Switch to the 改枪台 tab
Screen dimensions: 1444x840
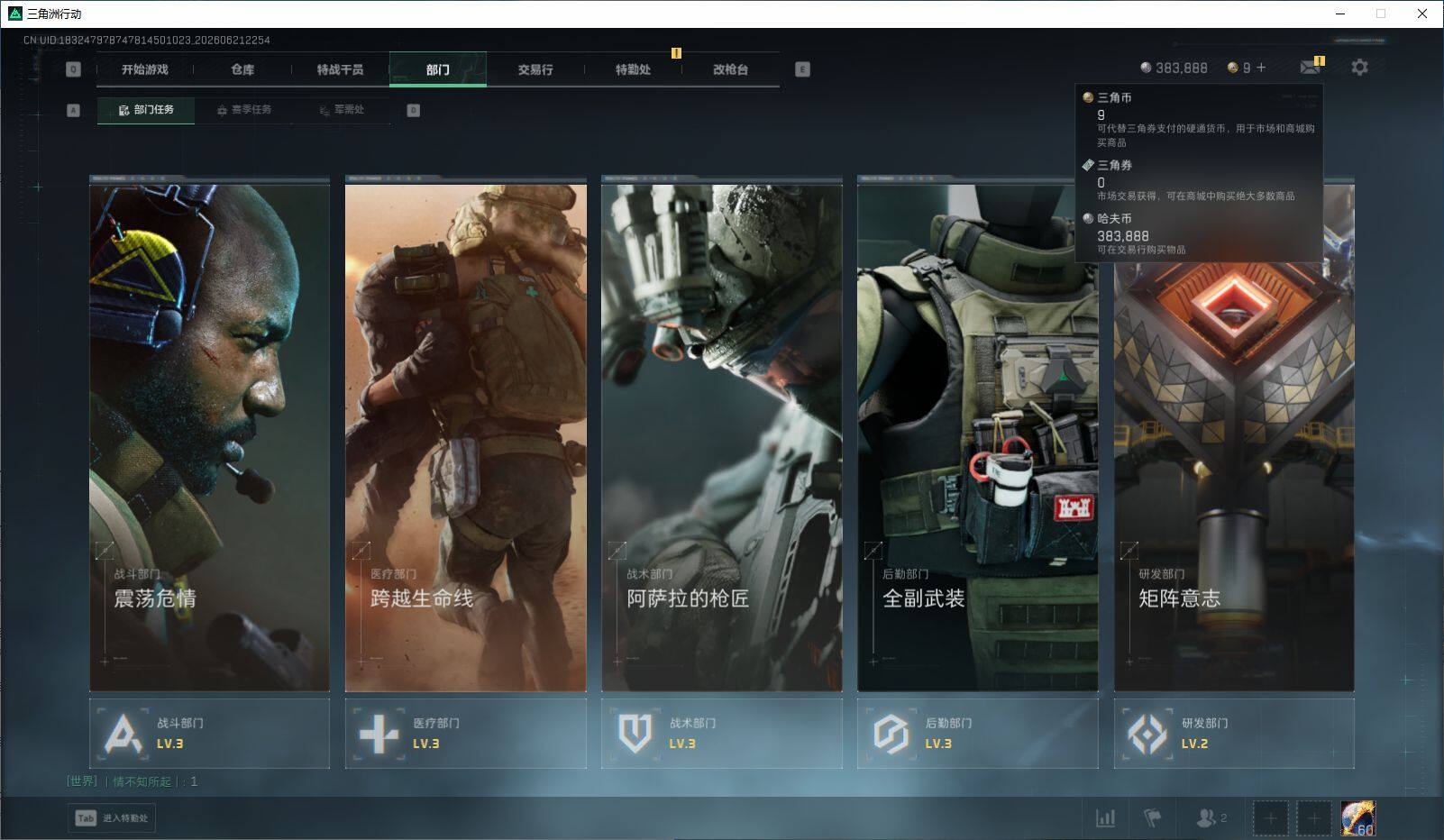coord(730,69)
